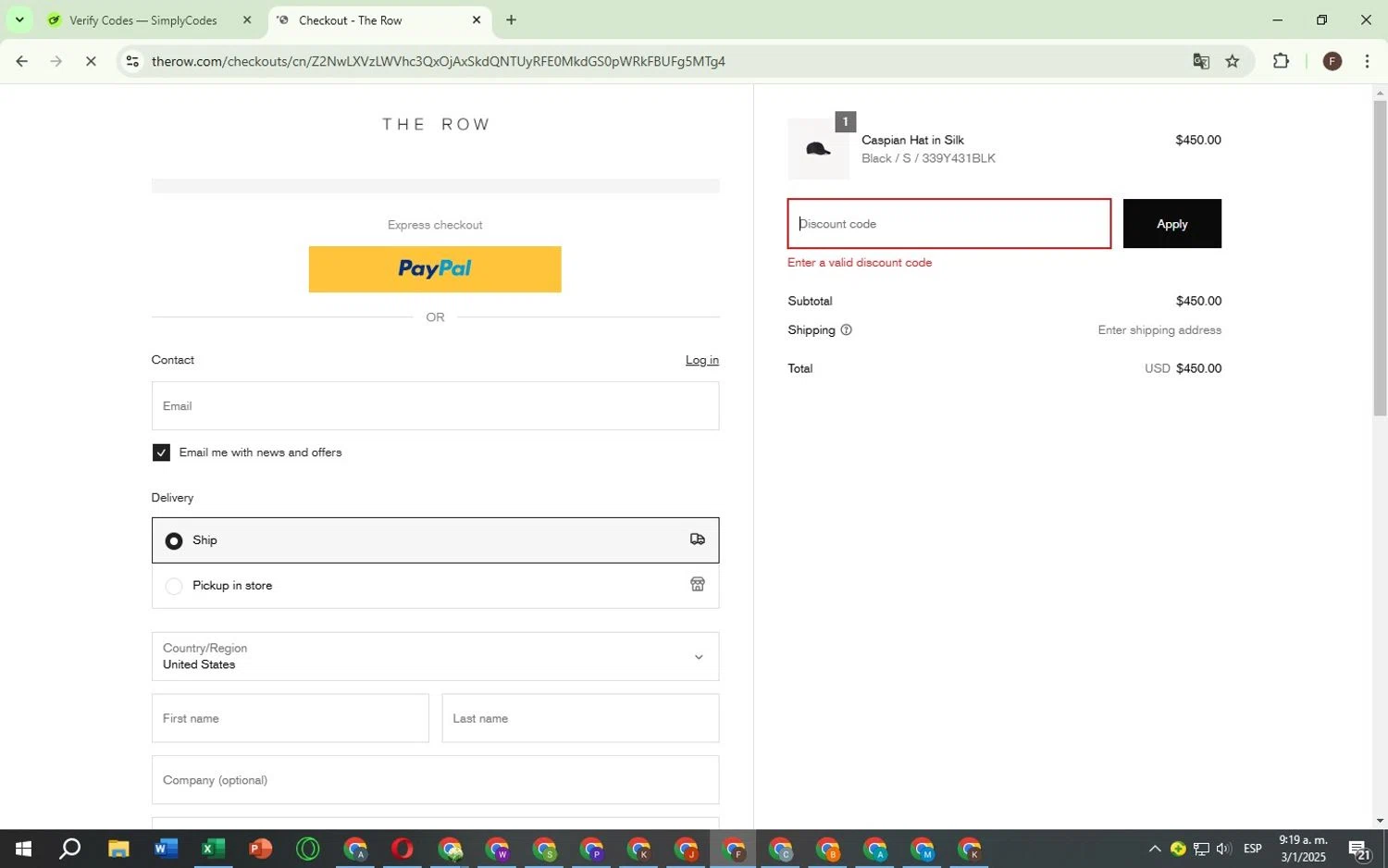This screenshot has width=1388, height=868.
Task: View site information icon in address bar
Action: [x=132, y=61]
